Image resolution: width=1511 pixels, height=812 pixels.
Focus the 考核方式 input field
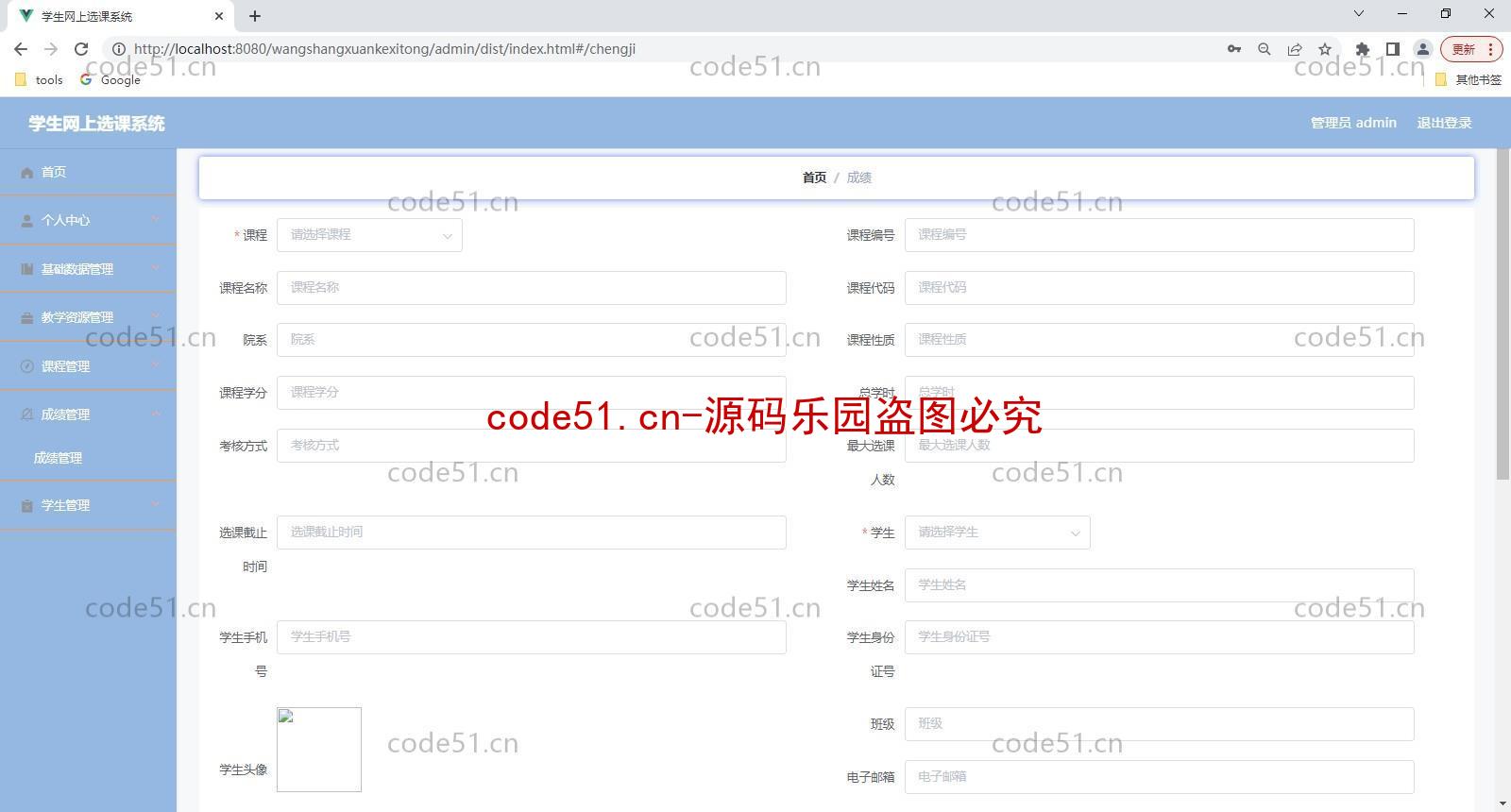[x=531, y=446]
